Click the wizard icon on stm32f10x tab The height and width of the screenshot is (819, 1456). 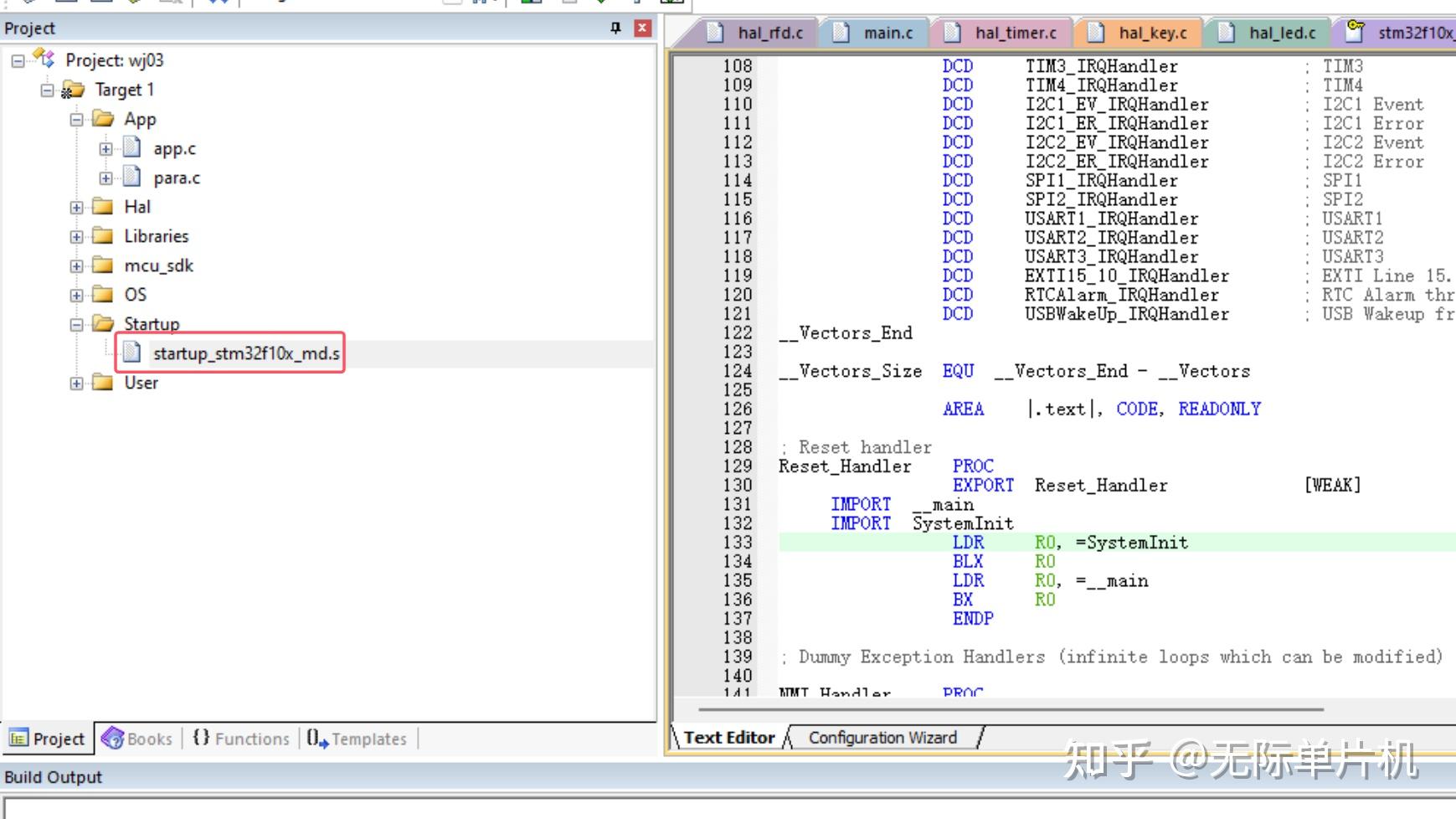(x=1356, y=32)
